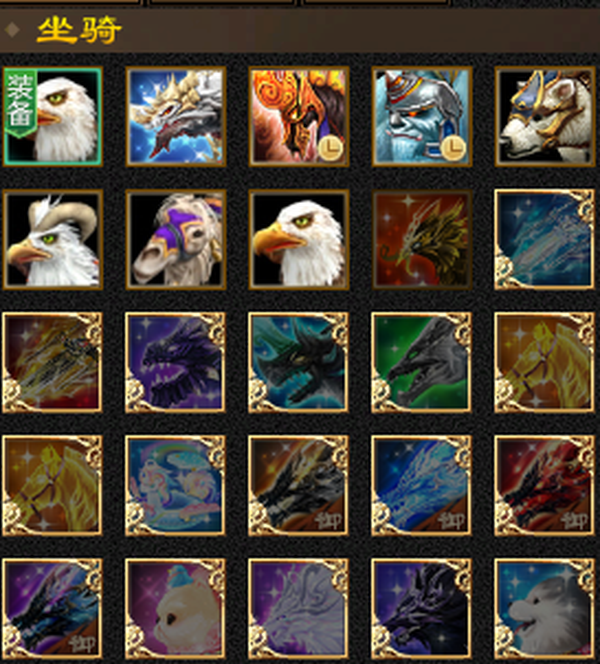Select the black dragon on orange marked 御
Image resolution: width=600 pixels, height=664 pixels.
tap(299, 485)
